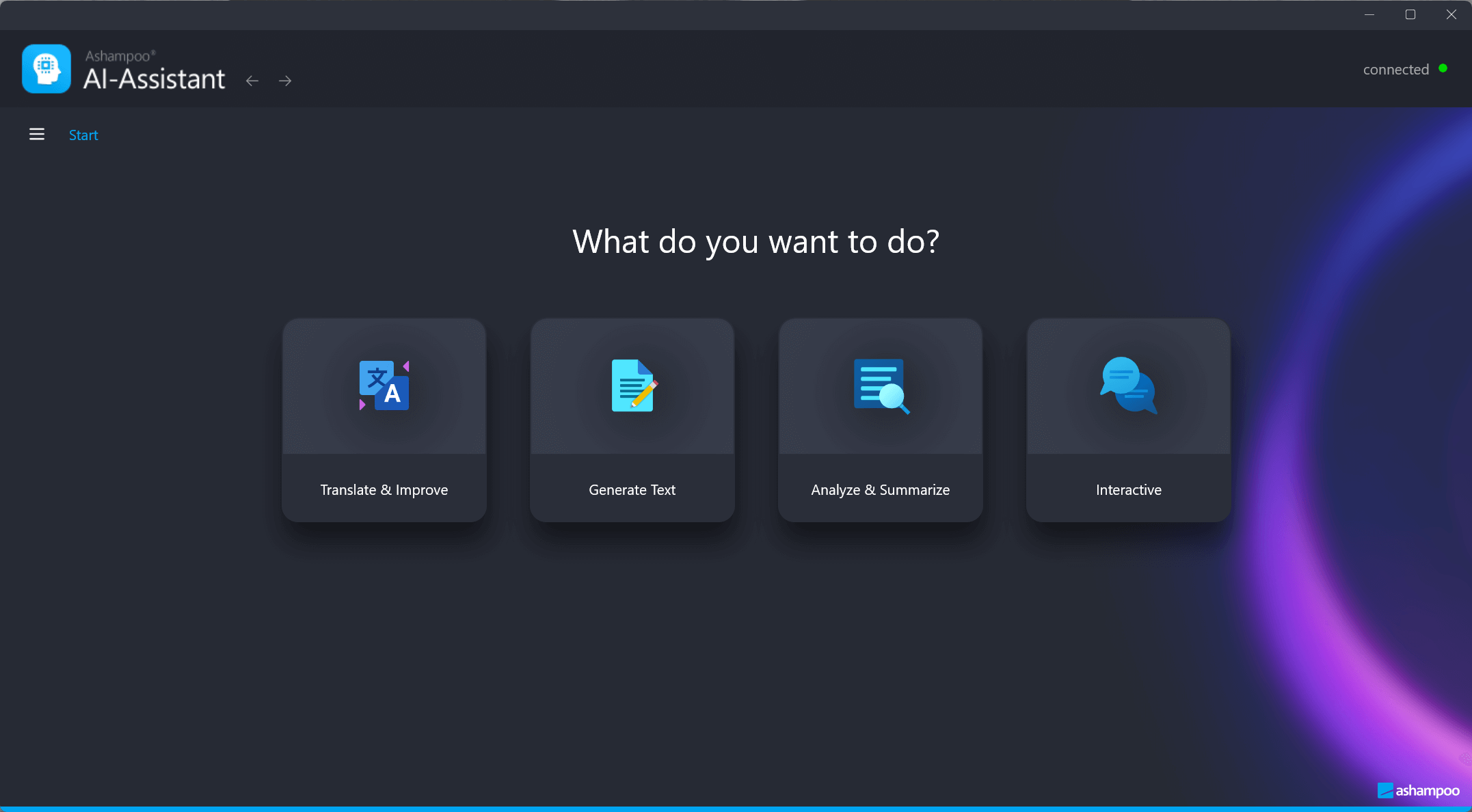Viewport: 1472px width, 812px height.
Task: Check the green connection status dot
Action: (1443, 68)
